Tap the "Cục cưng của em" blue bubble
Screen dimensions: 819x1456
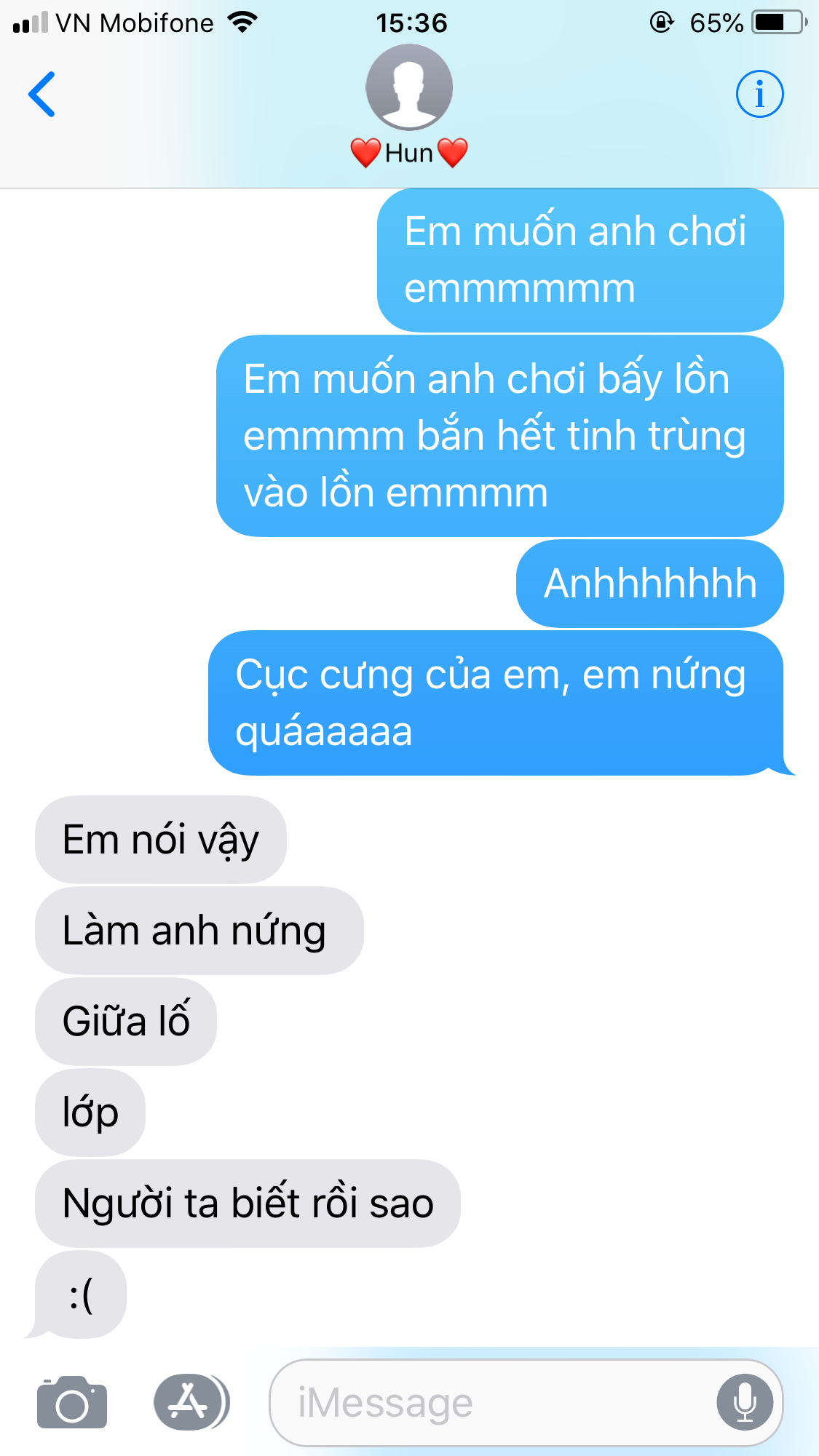point(496,703)
